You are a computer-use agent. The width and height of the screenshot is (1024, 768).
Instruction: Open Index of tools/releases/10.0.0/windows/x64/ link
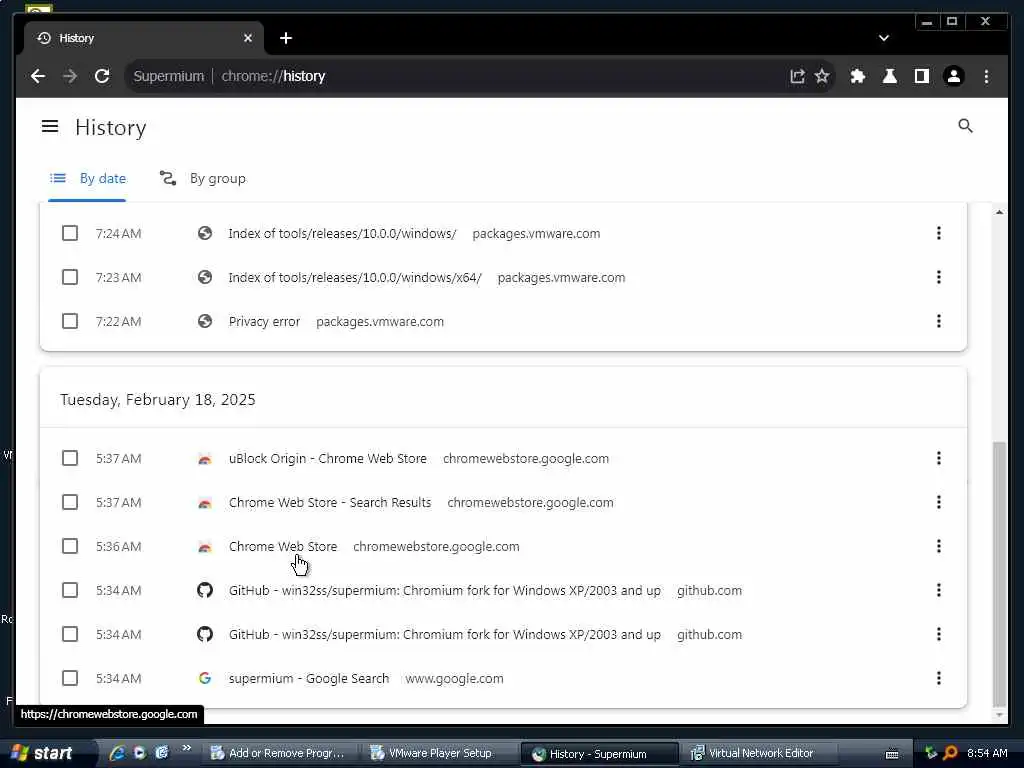tap(355, 277)
